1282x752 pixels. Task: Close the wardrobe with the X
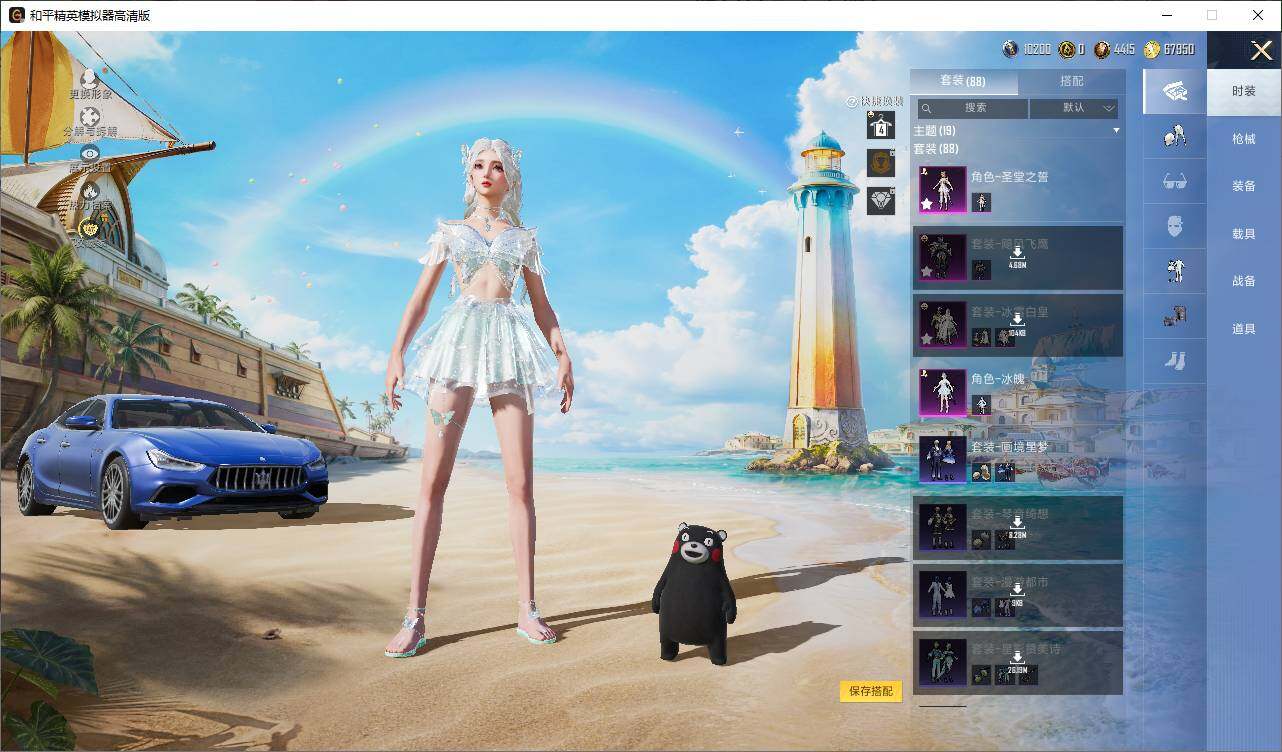[x=1262, y=50]
